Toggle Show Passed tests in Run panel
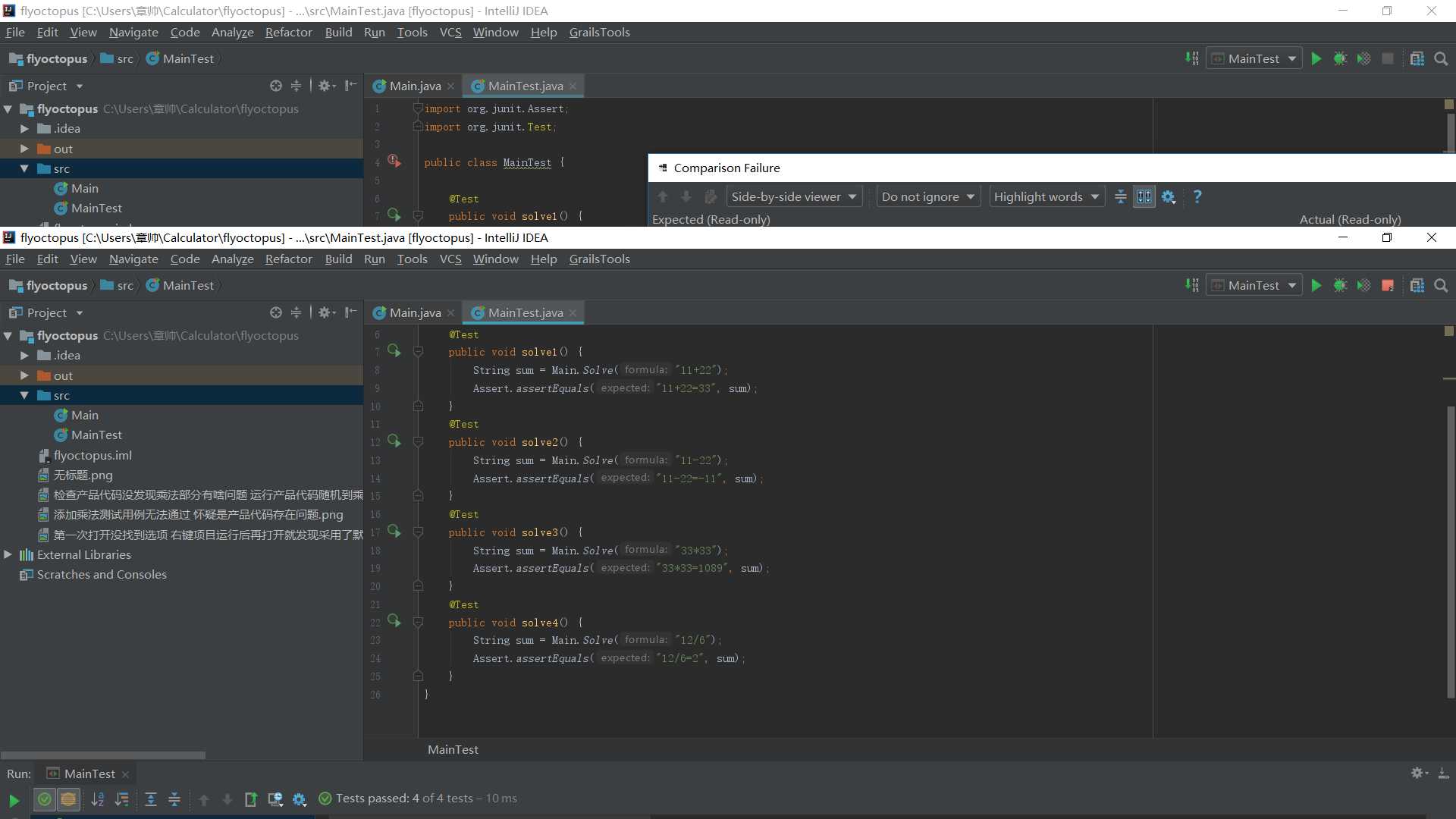 tap(45, 799)
